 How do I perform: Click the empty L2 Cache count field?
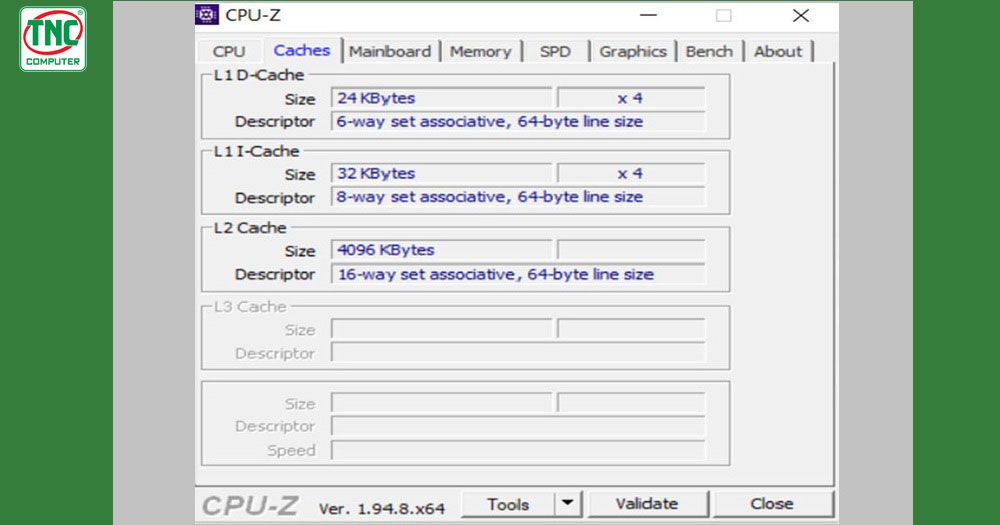(631, 250)
